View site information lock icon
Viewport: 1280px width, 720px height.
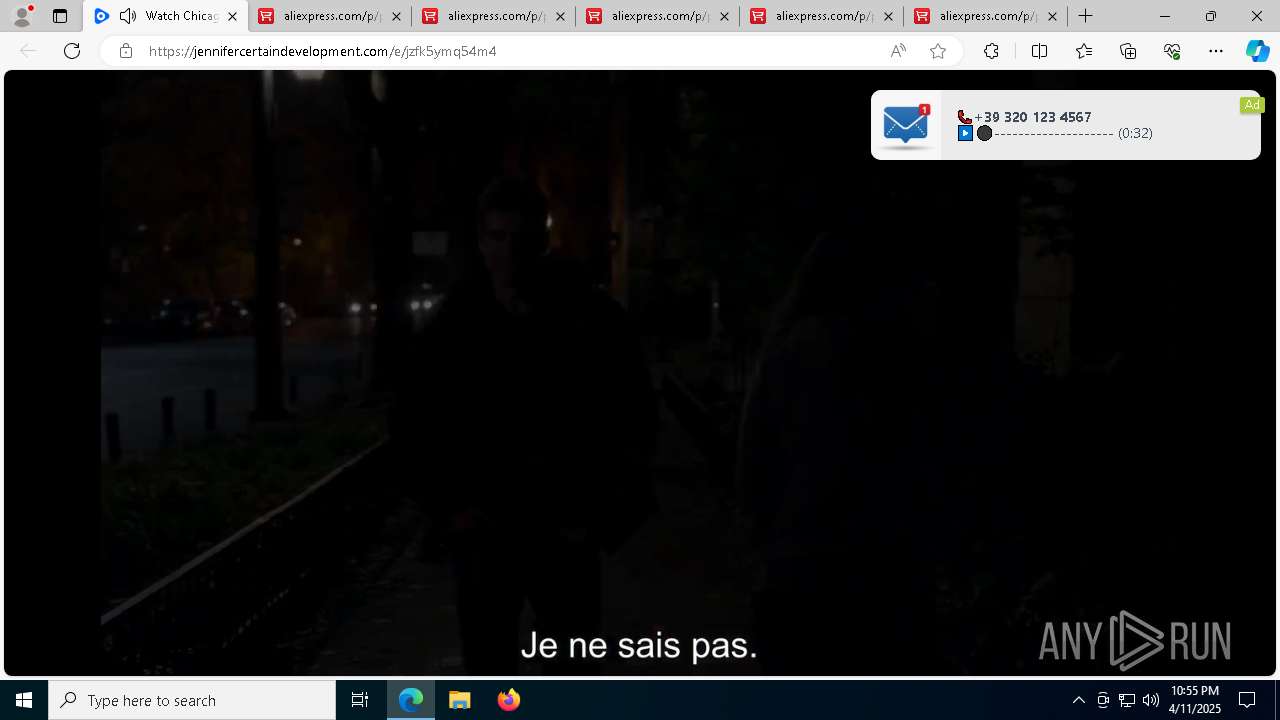[125, 51]
